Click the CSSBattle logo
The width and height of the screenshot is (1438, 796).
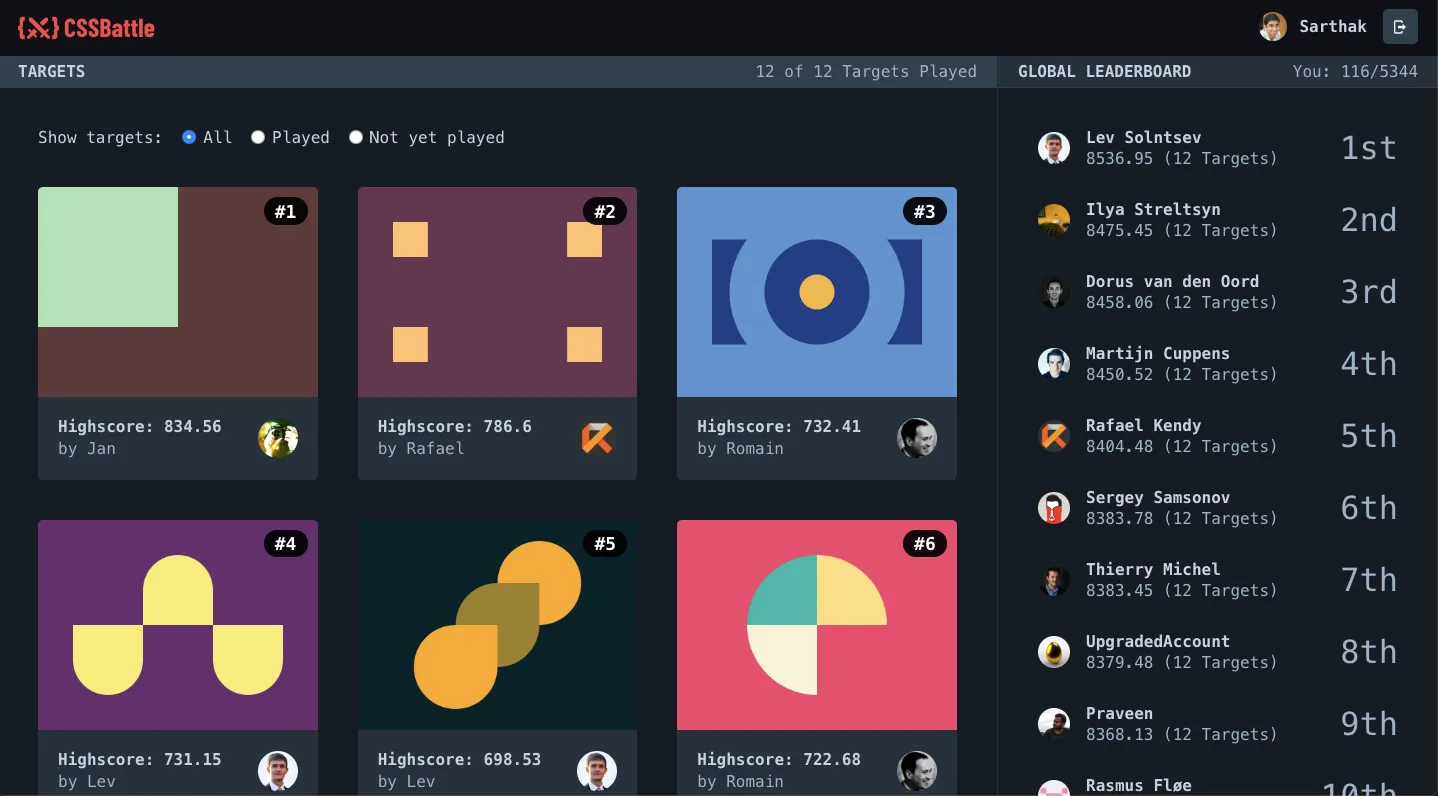(86, 28)
